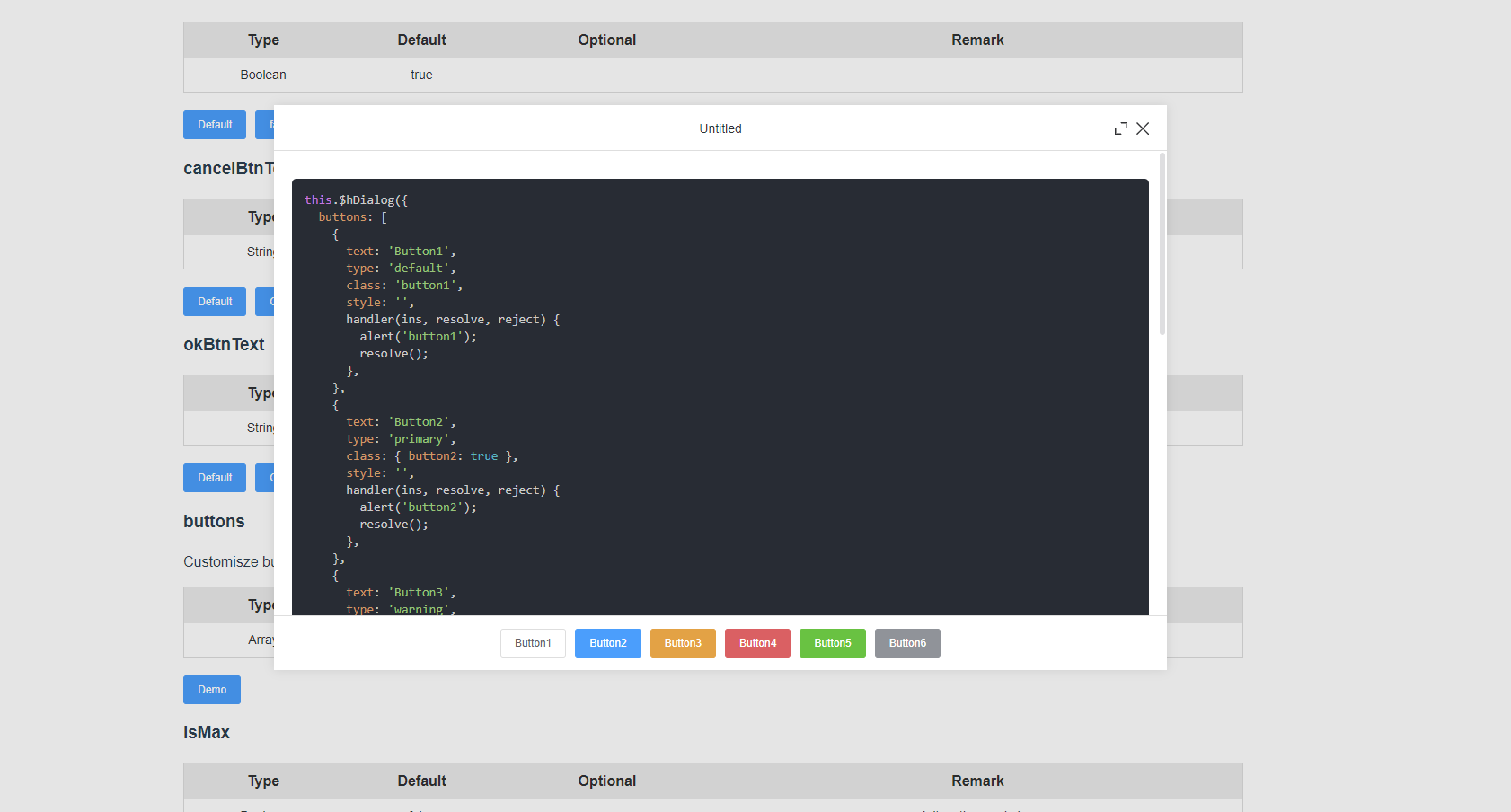Close the Untitled dialog

[x=1143, y=128]
